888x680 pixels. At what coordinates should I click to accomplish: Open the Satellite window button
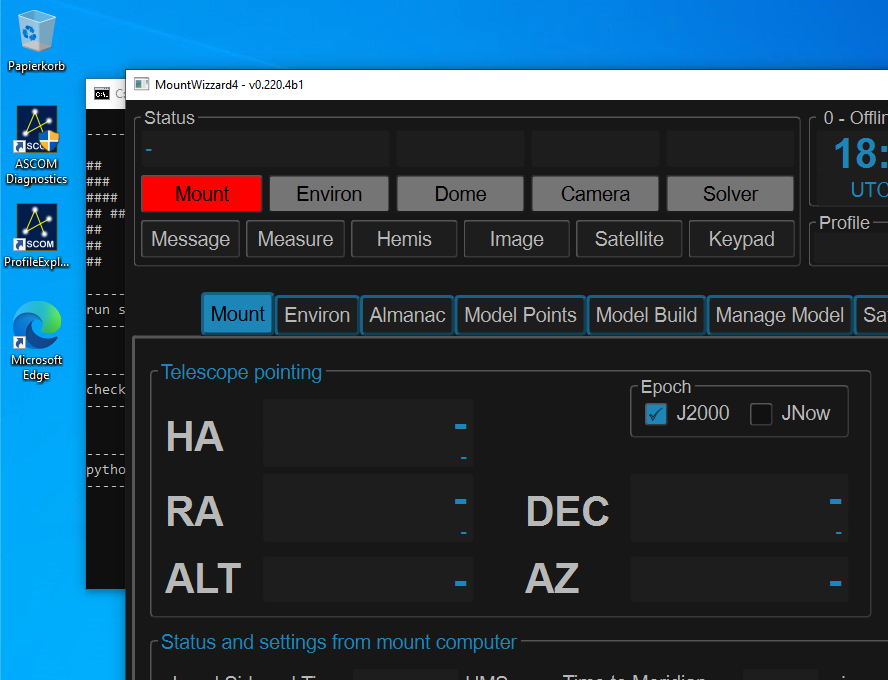pyautogui.click(x=629, y=239)
